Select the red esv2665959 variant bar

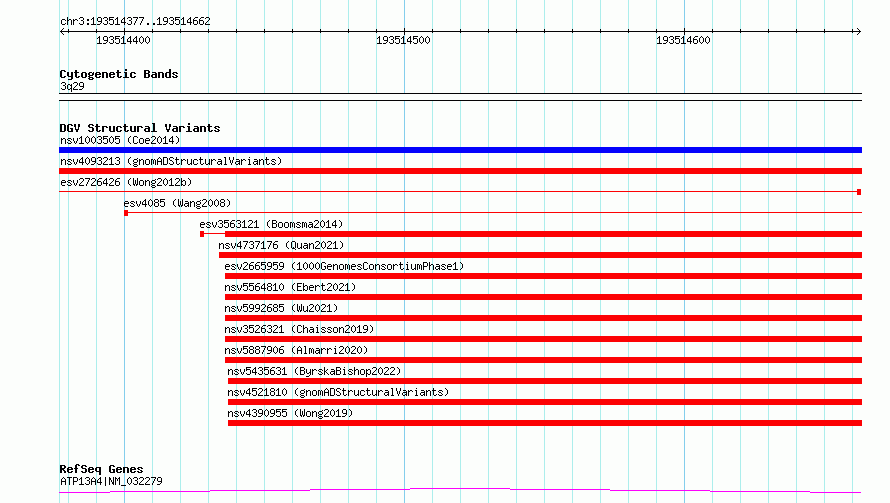tap(543, 276)
